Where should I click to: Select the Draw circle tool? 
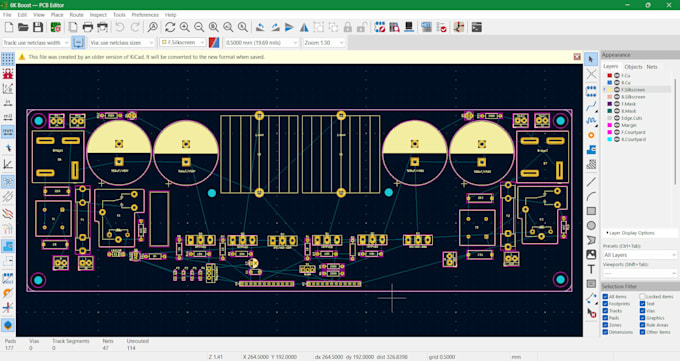591,226
